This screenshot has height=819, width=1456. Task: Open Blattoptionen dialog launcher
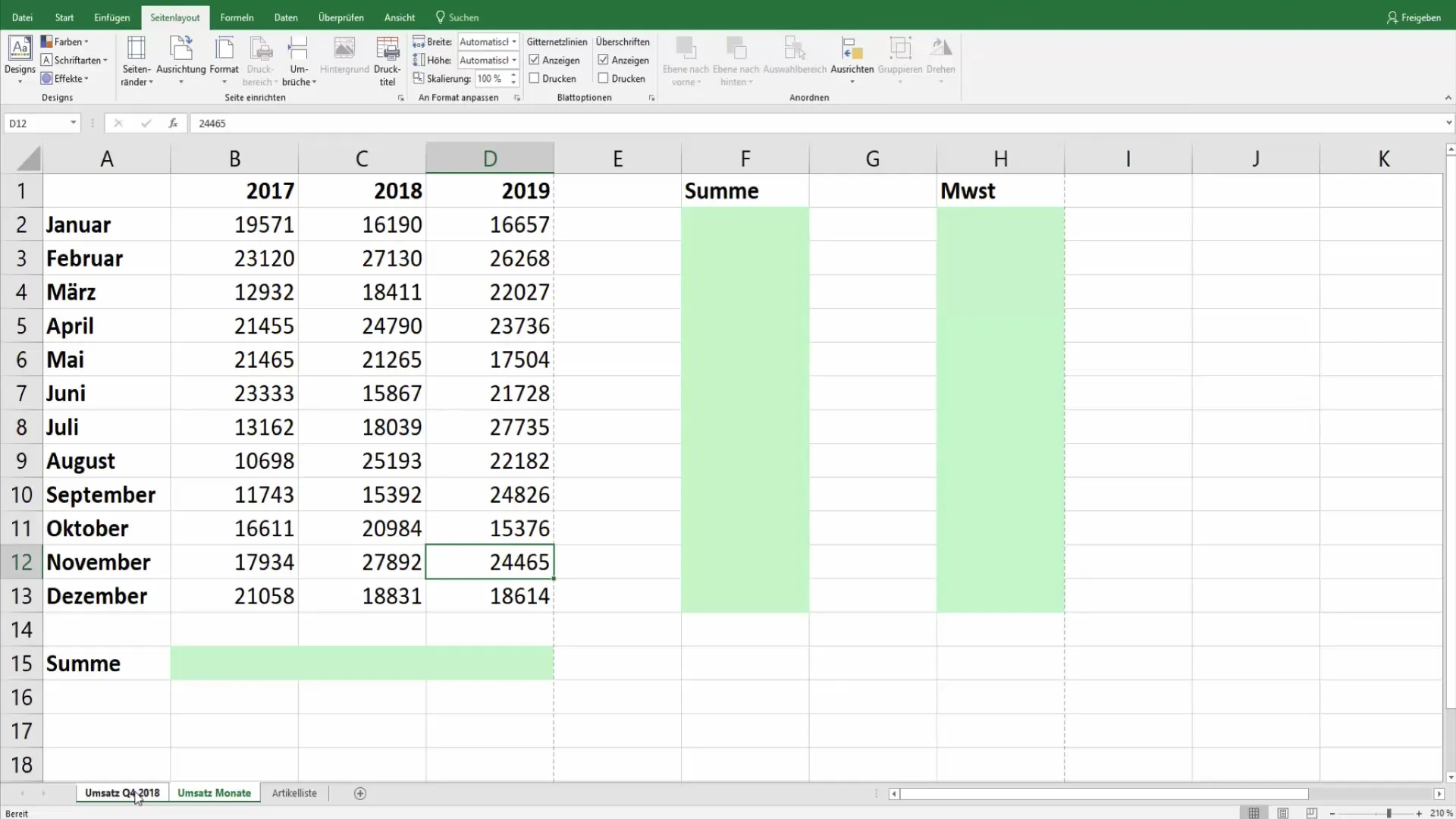coord(651,98)
